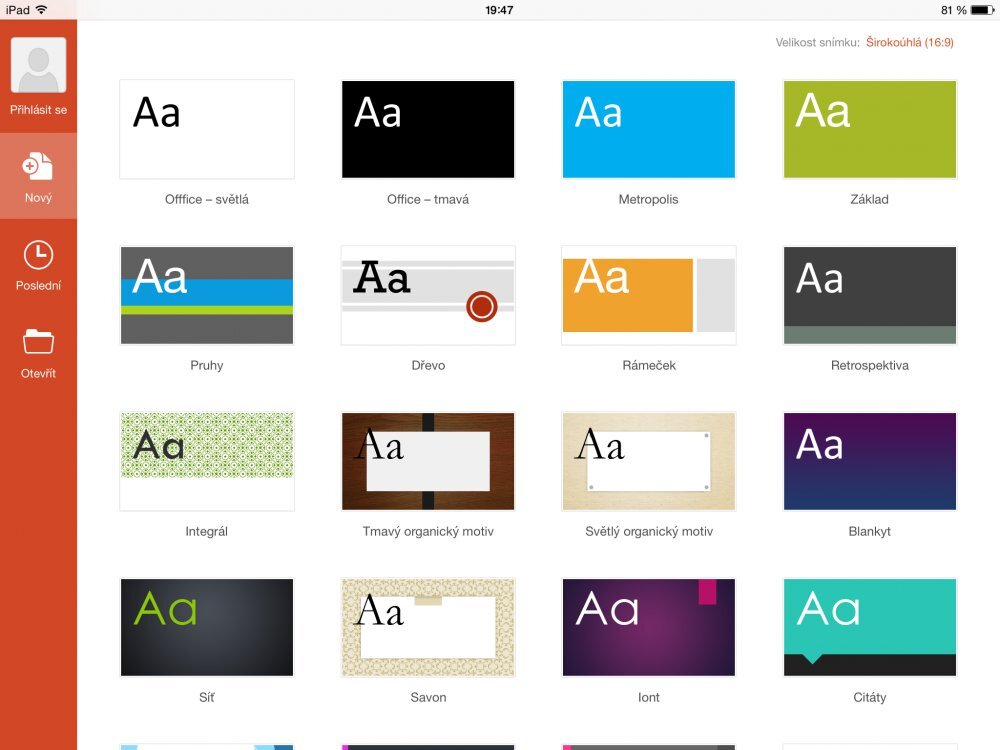The image size is (1000, 750).
Task: Select the Přihlásit se avatar icon
Action: 38,65
